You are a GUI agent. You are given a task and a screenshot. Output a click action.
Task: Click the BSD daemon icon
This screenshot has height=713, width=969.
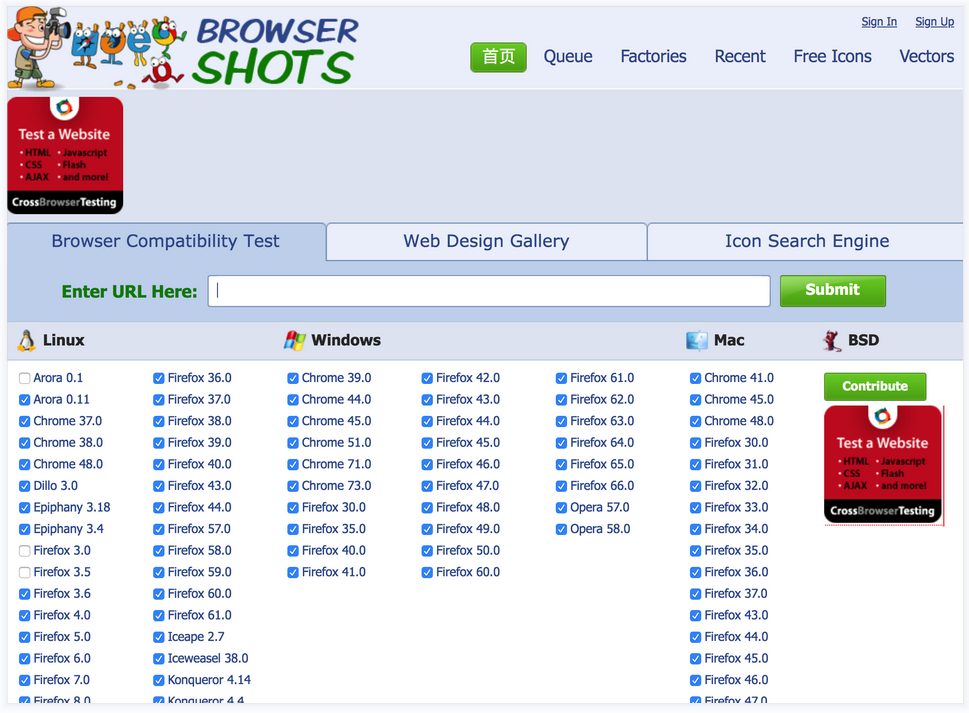pyautogui.click(x=832, y=341)
